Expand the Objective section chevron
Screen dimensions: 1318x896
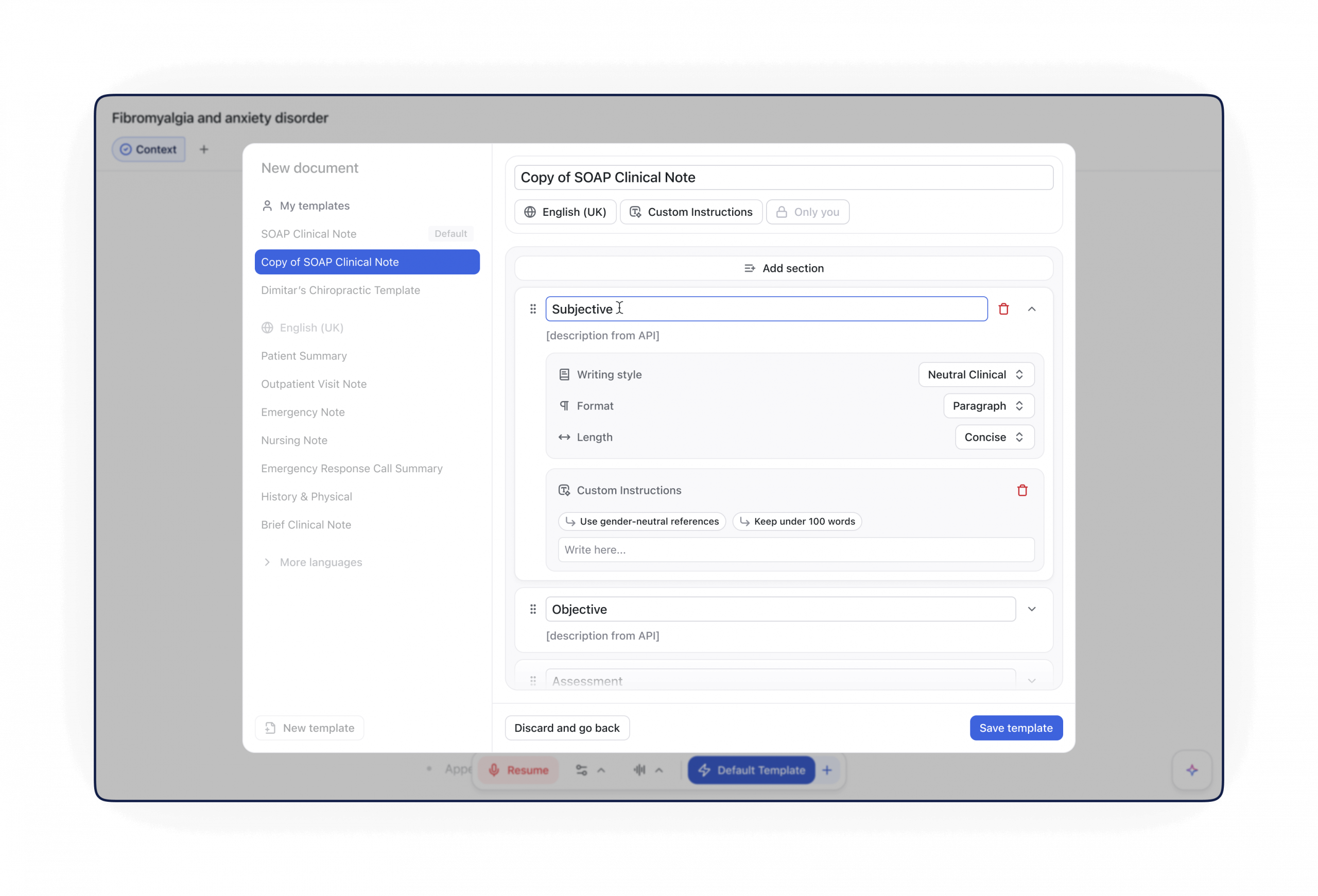coord(1032,609)
